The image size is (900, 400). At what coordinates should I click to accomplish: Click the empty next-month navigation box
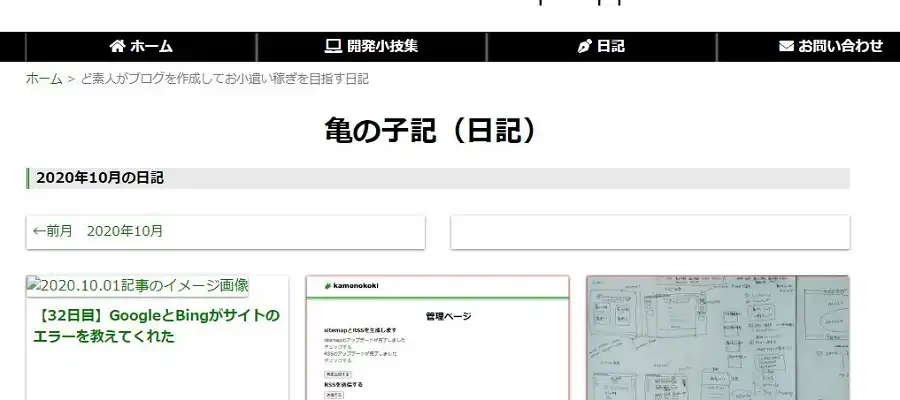click(650, 232)
